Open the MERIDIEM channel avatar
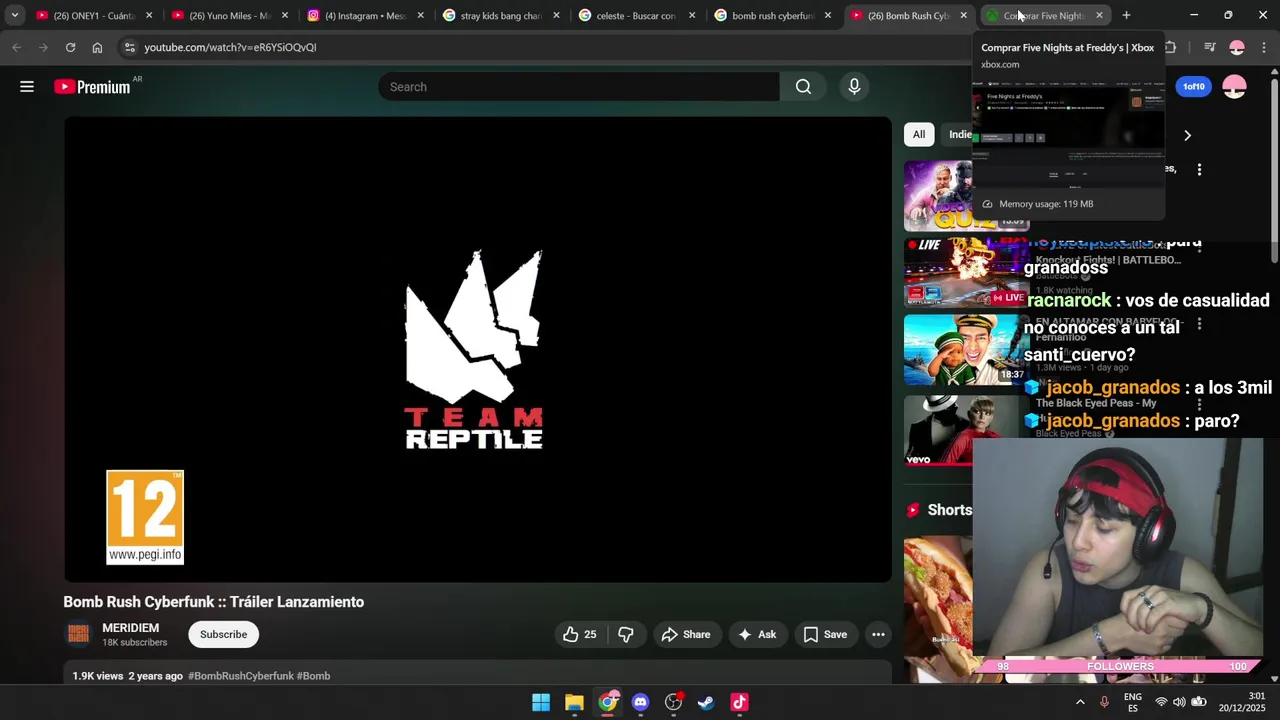The image size is (1280, 720). click(78, 634)
